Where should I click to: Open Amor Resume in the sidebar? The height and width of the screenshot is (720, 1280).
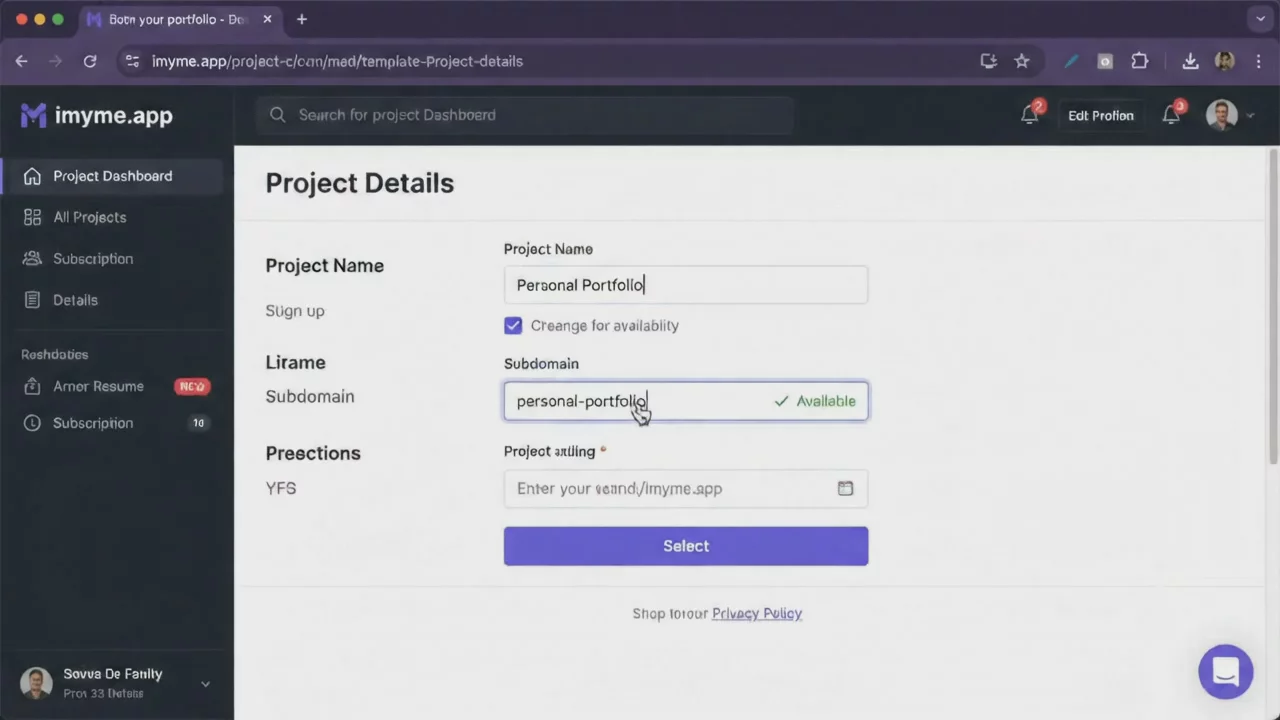98,386
